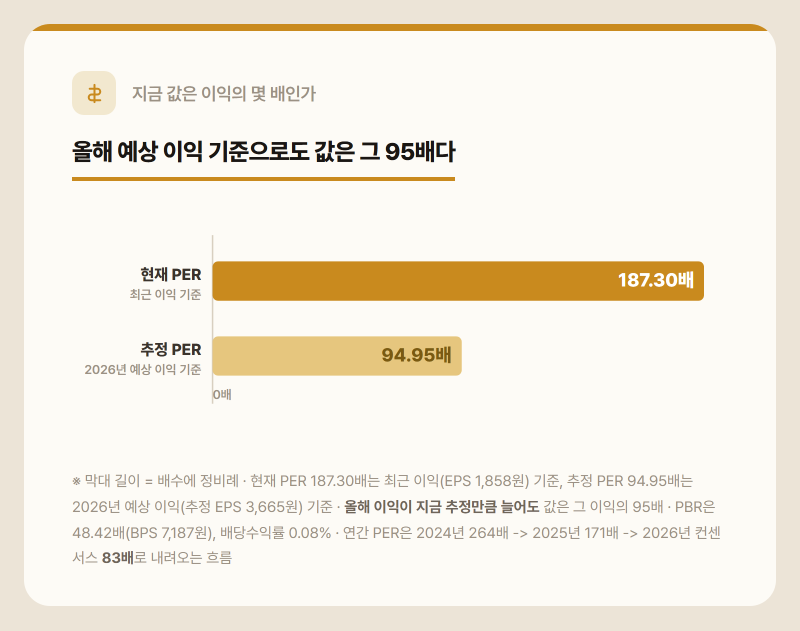Click the vertical axis line of the chart

(212, 319)
